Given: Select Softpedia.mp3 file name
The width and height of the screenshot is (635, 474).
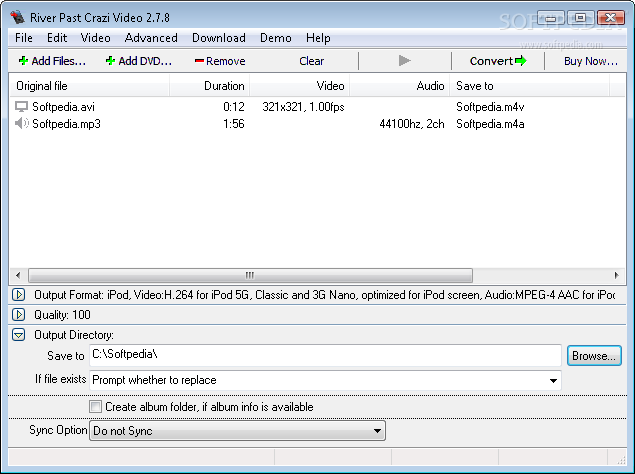Looking at the screenshot, I should coord(66,124).
